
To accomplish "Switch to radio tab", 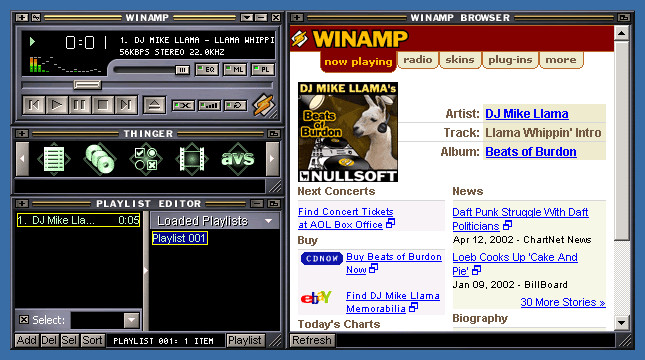I will point(418,60).
